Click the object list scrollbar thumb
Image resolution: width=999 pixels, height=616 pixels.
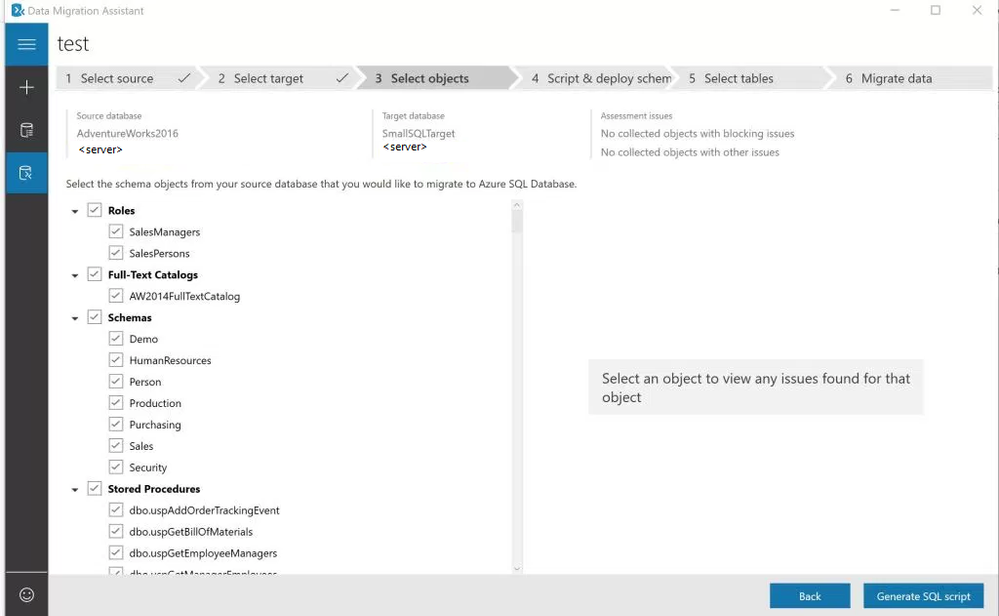[517, 221]
